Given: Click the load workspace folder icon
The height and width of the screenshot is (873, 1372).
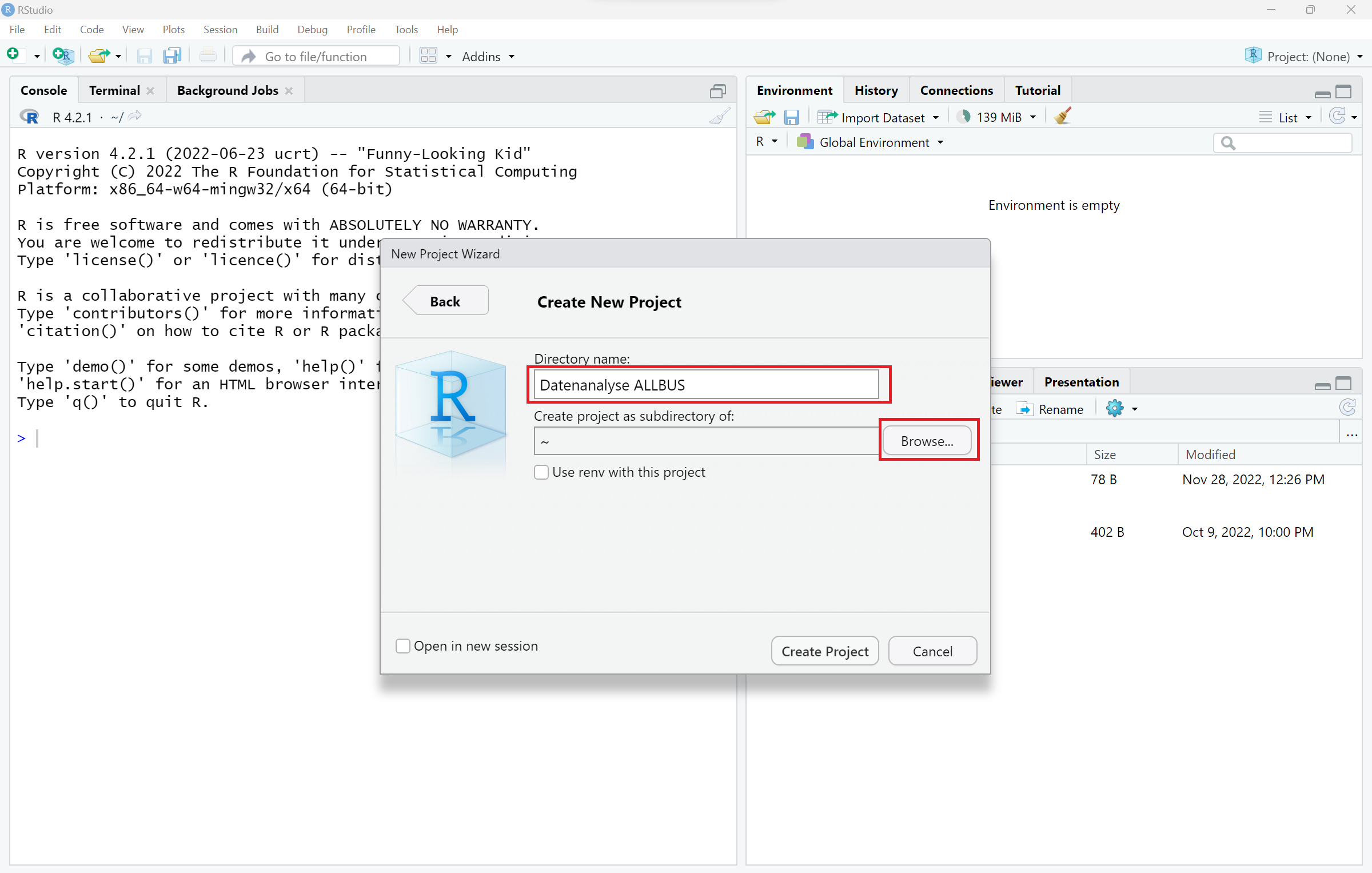Looking at the screenshot, I should point(764,117).
